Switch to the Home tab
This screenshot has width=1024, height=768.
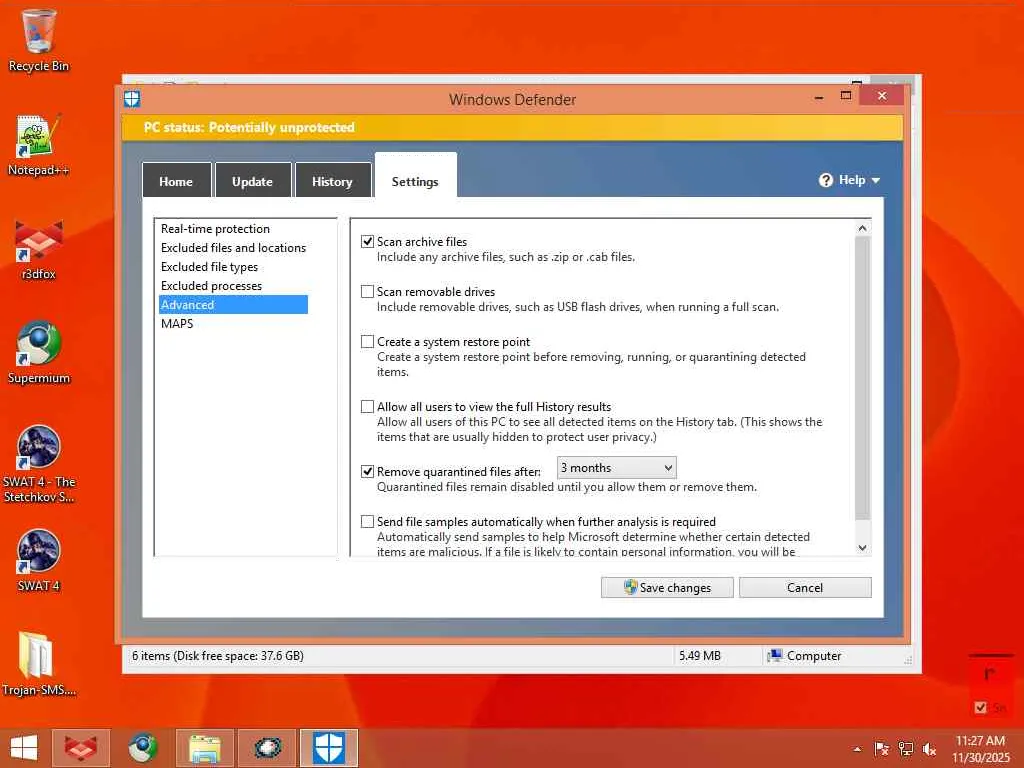tap(176, 180)
